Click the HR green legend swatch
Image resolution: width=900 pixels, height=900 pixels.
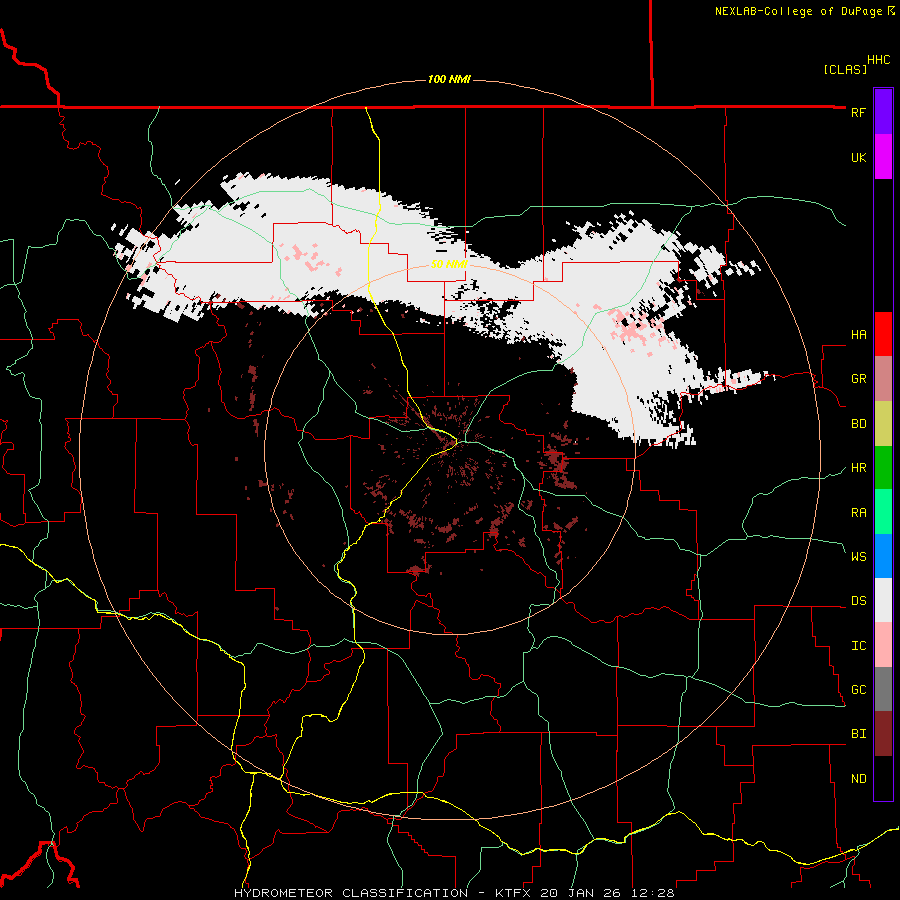(883, 467)
